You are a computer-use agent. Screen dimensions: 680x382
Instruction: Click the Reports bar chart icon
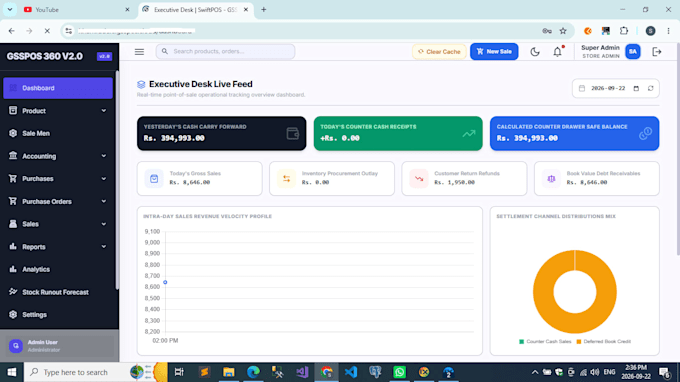pyautogui.click(x=13, y=246)
